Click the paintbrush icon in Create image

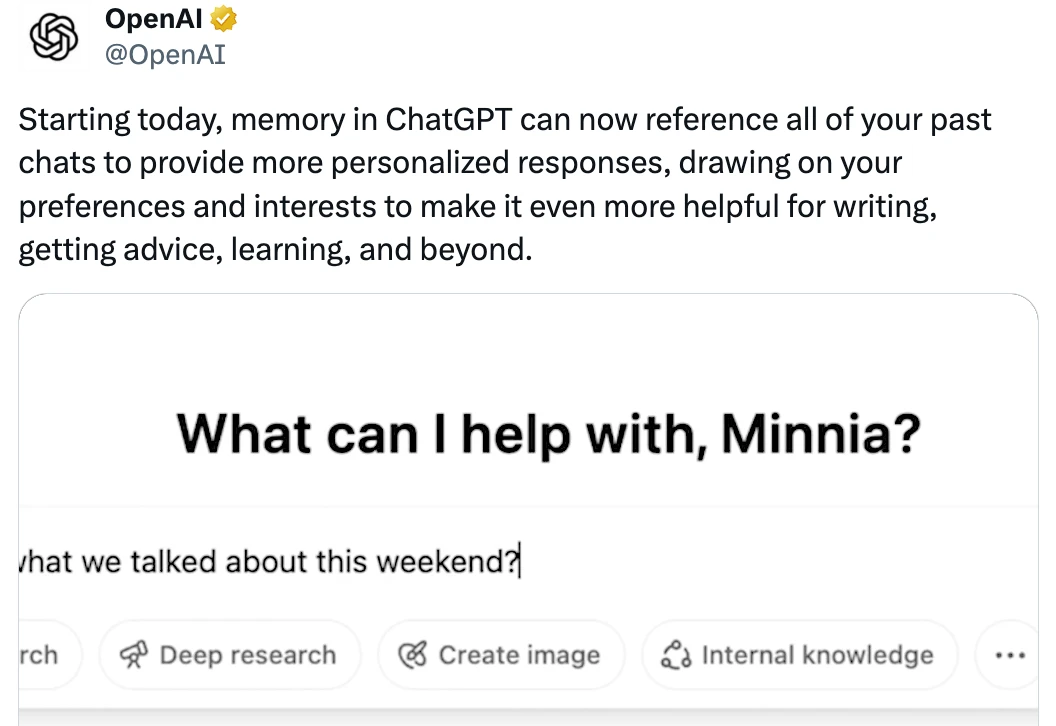(412, 655)
